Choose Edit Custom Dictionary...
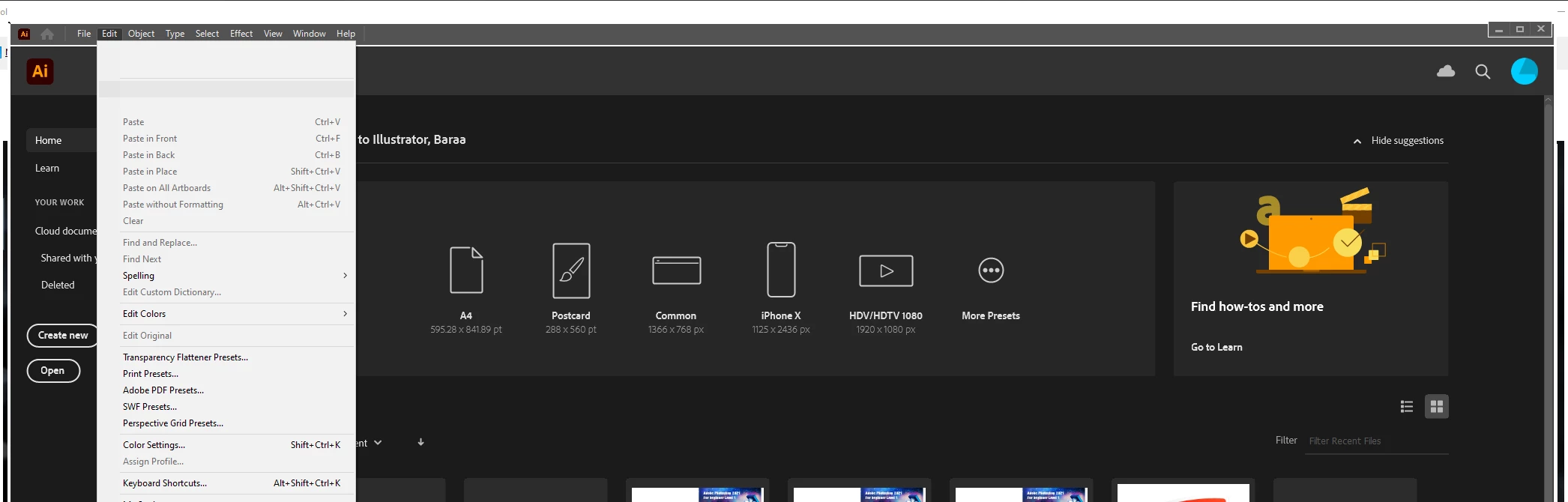1568x502 pixels. click(226, 292)
